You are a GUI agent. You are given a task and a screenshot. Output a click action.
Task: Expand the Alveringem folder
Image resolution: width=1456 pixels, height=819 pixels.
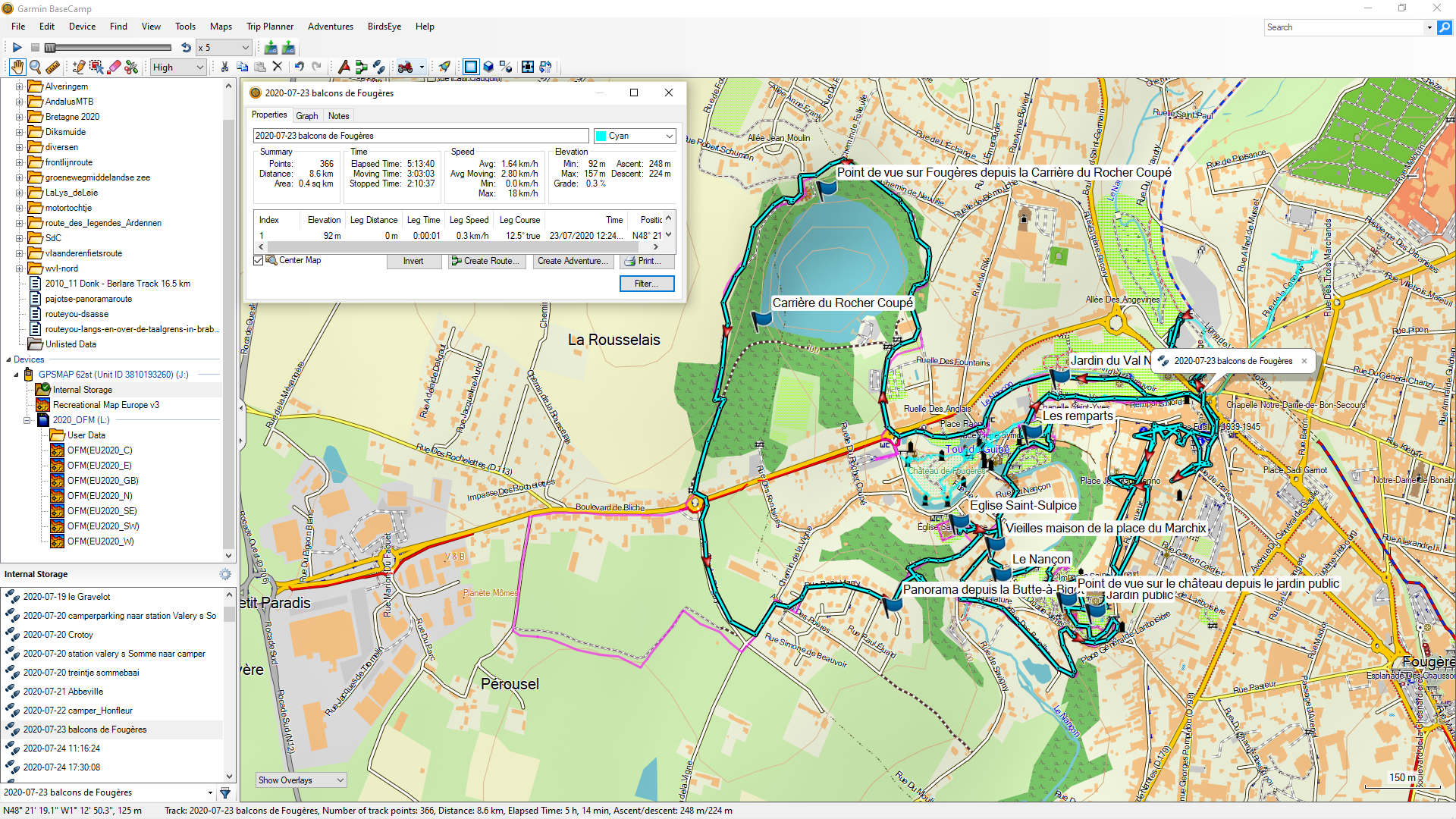(19, 86)
